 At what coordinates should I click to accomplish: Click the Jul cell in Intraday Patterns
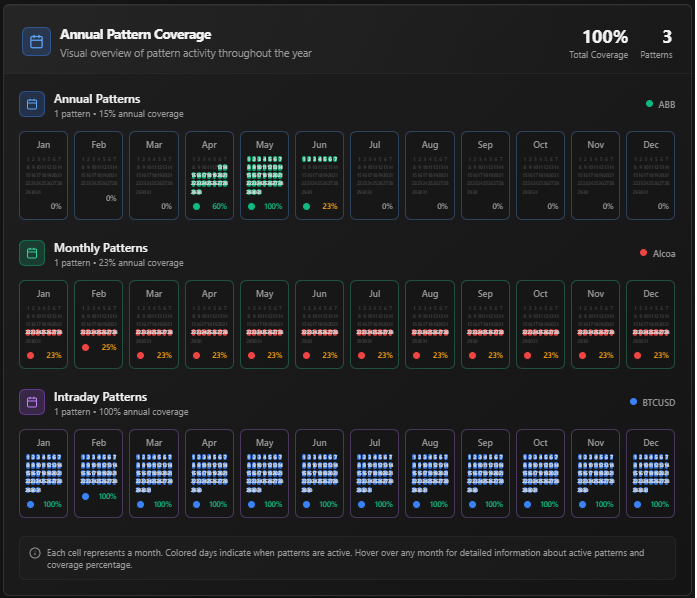click(375, 473)
